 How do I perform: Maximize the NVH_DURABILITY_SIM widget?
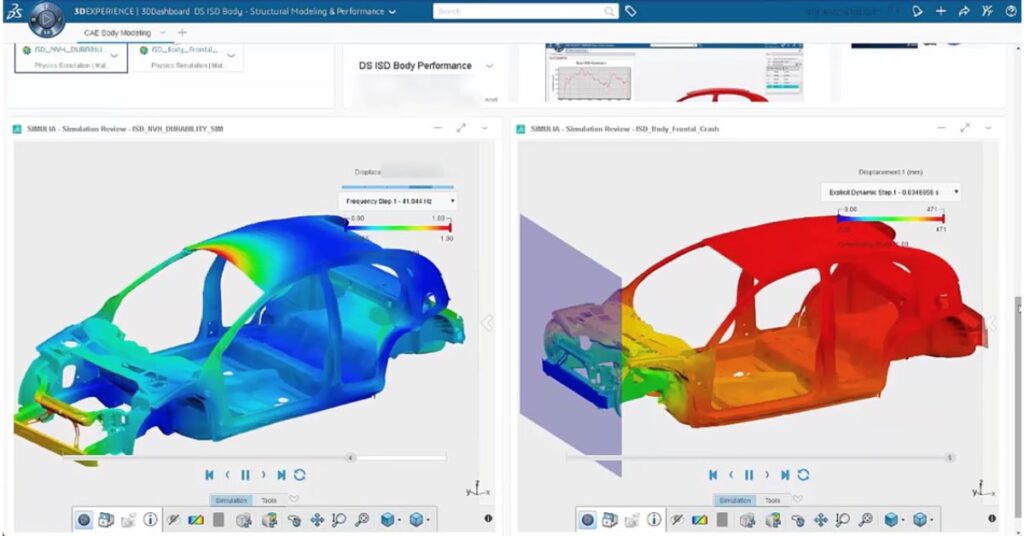[461, 128]
